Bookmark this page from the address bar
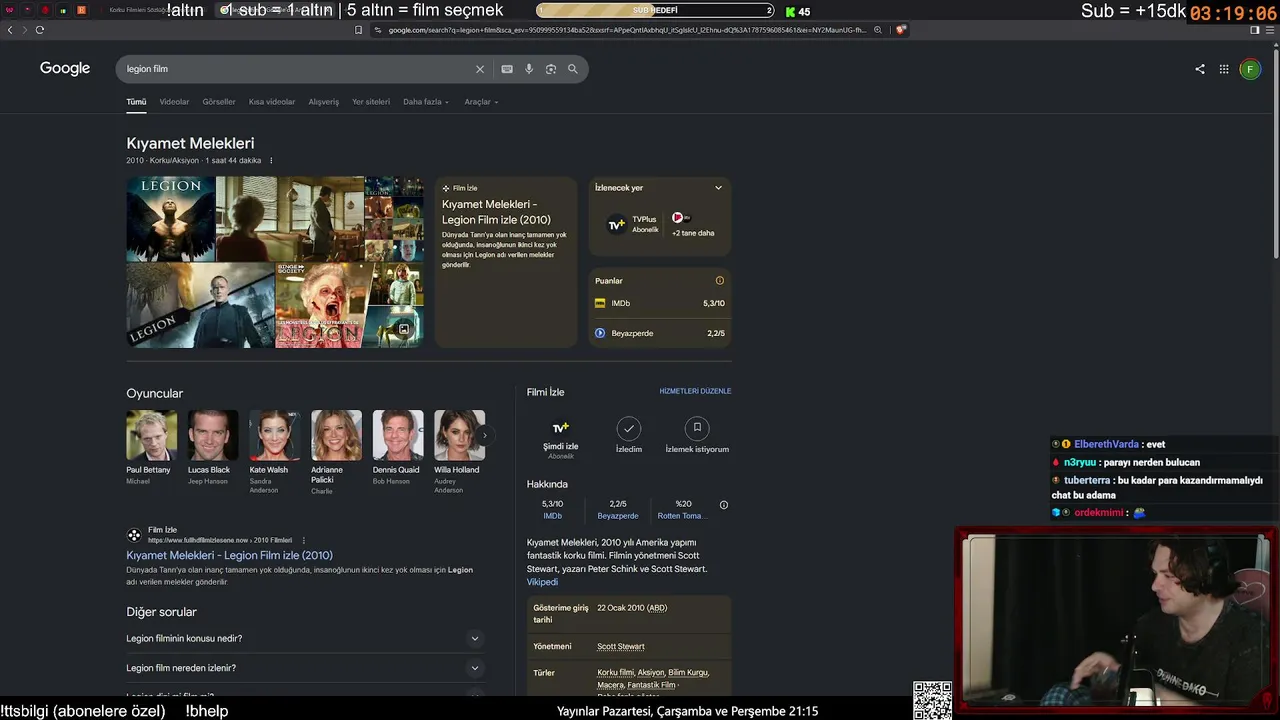Viewport: 1280px width, 720px height. 358,30
